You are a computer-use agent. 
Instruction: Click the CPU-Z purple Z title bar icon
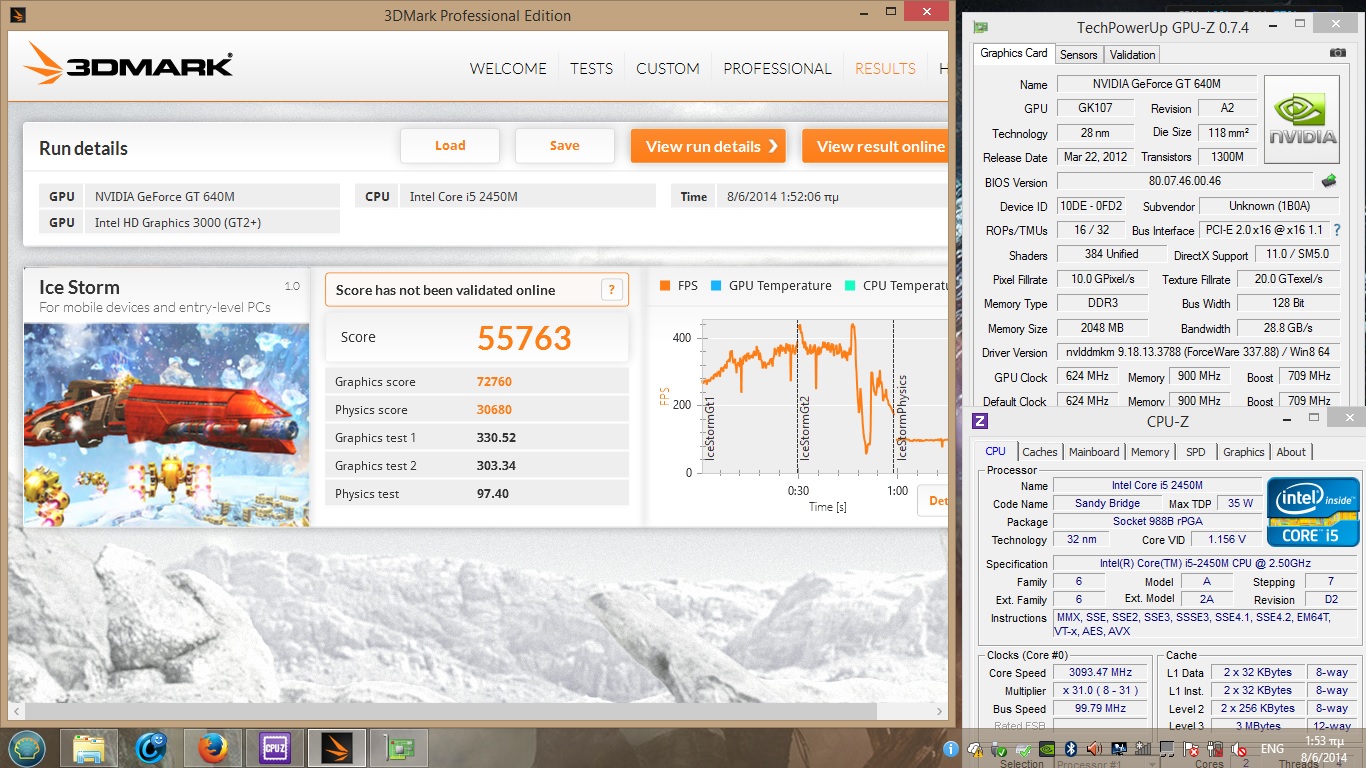click(981, 421)
